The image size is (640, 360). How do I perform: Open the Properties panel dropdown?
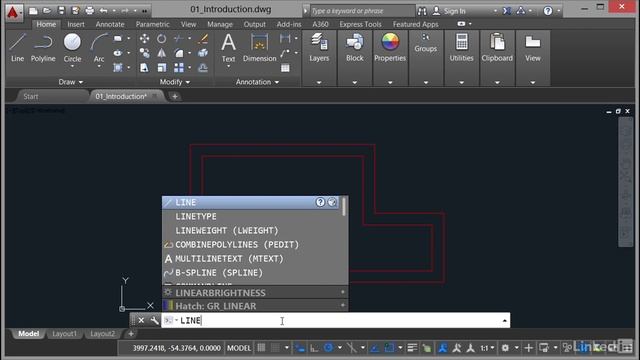tap(390, 82)
